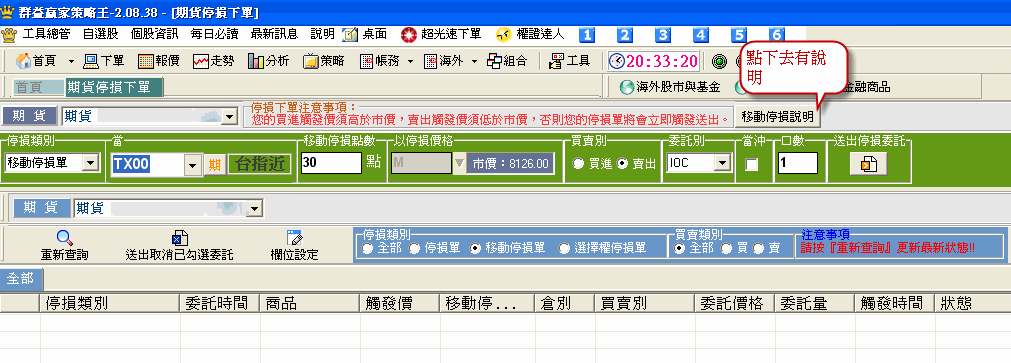The height and width of the screenshot is (363, 1011).
Task: Click the 重新查詢 magnifier icon
Action: (x=64, y=238)
